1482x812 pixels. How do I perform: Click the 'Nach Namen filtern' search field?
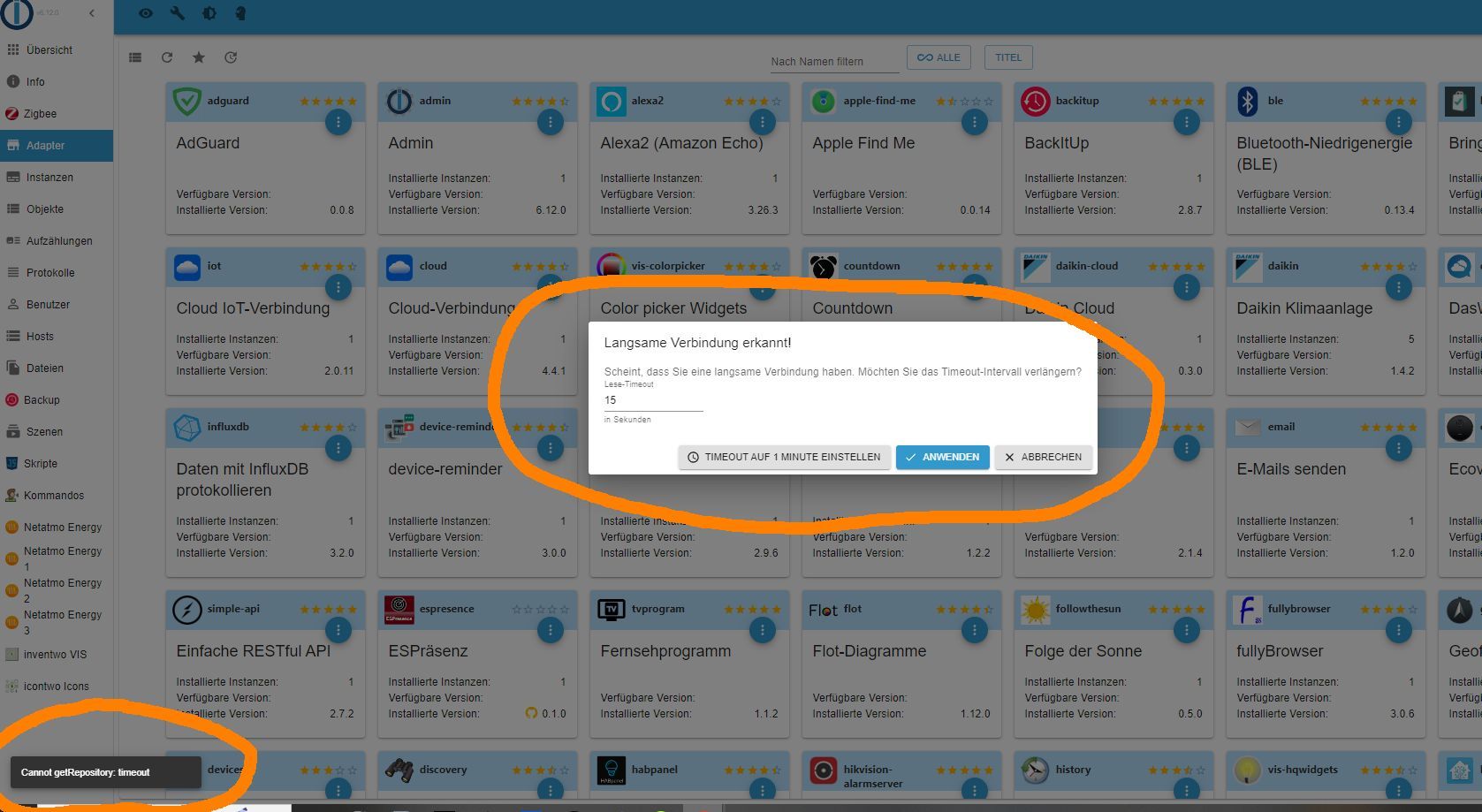click(x=834, y=61)
